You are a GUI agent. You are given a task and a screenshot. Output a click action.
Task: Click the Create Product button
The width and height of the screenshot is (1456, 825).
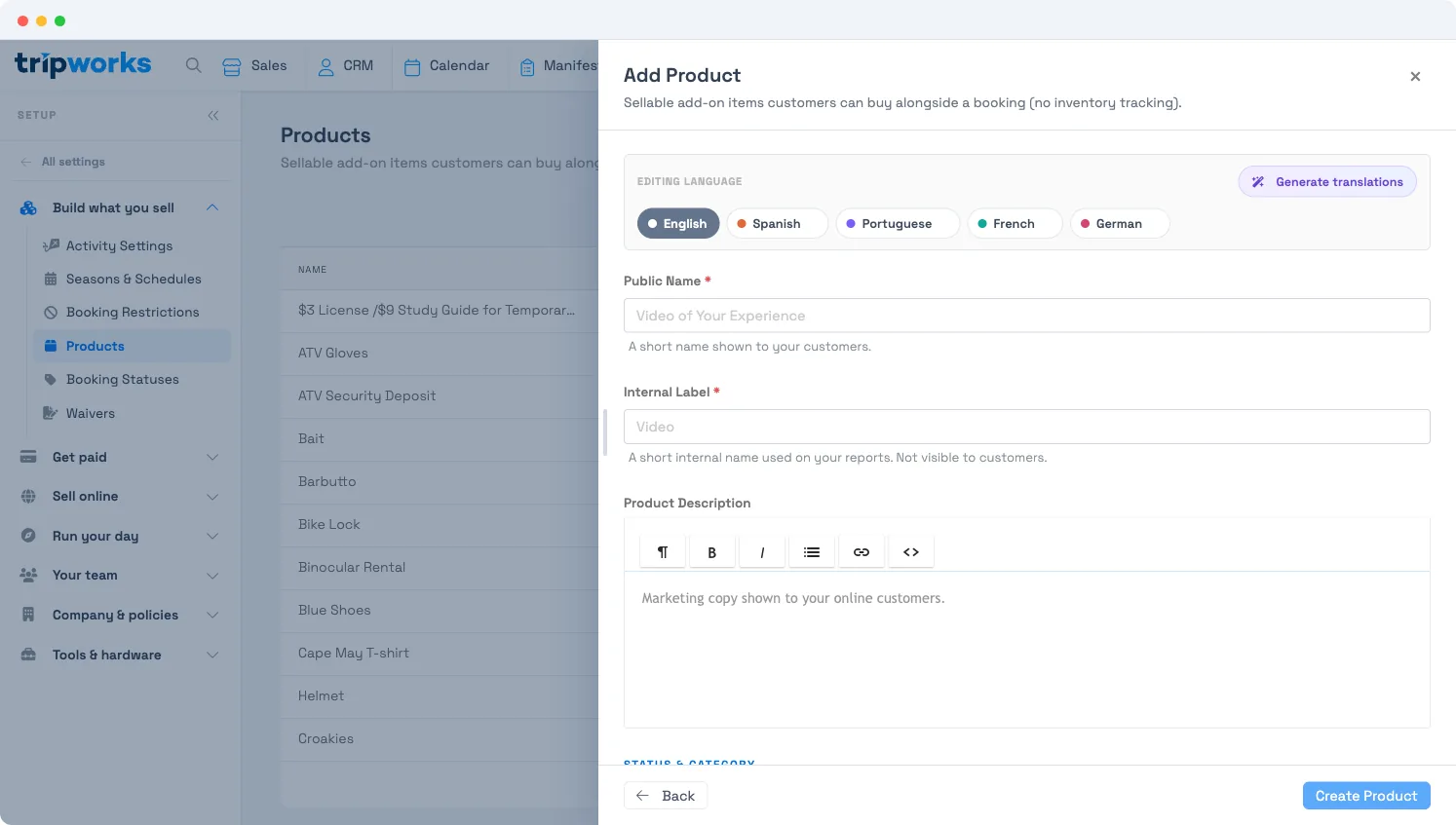(x=1366, y=796)
